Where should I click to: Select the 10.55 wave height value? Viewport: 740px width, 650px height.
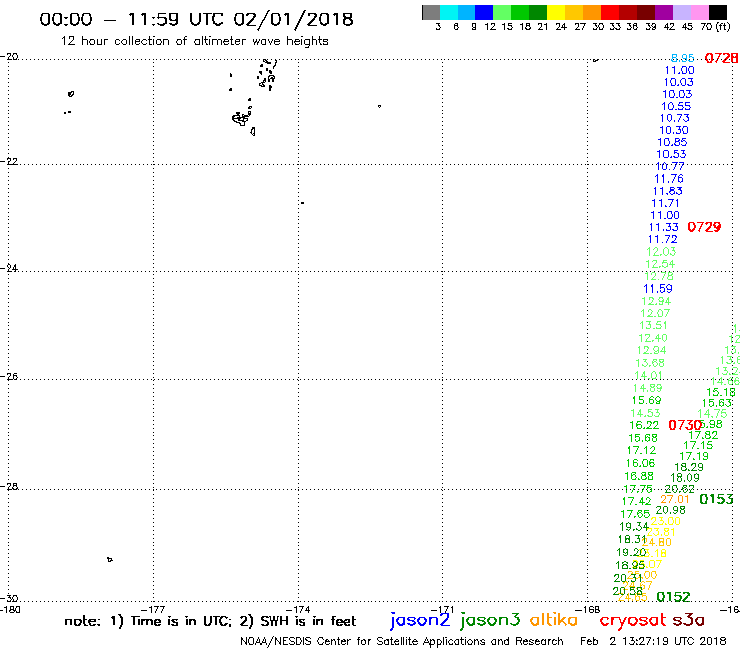point(676,106)
